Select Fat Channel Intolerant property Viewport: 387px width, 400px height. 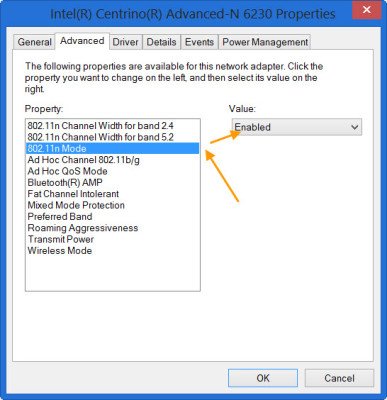click(x=113, y=194)
